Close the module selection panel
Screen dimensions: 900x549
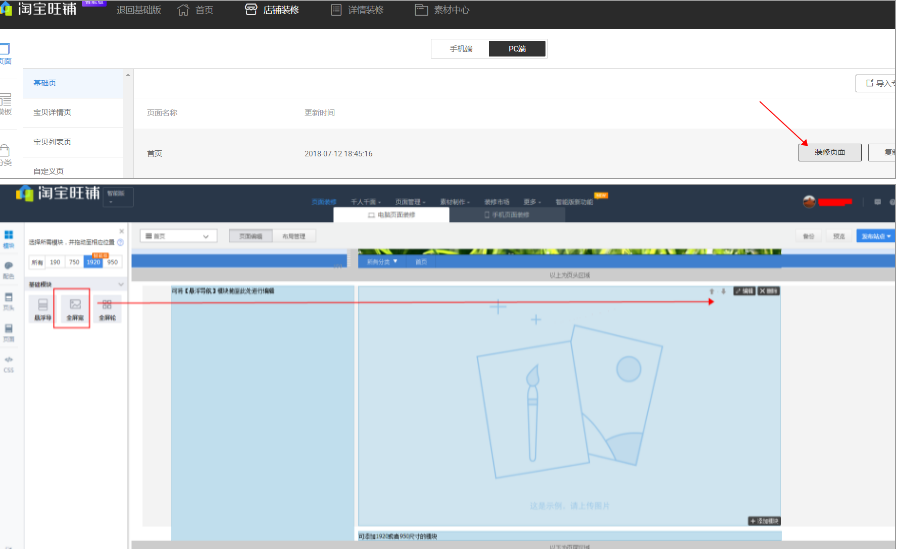pyautogui.click(x=121, y=231)
